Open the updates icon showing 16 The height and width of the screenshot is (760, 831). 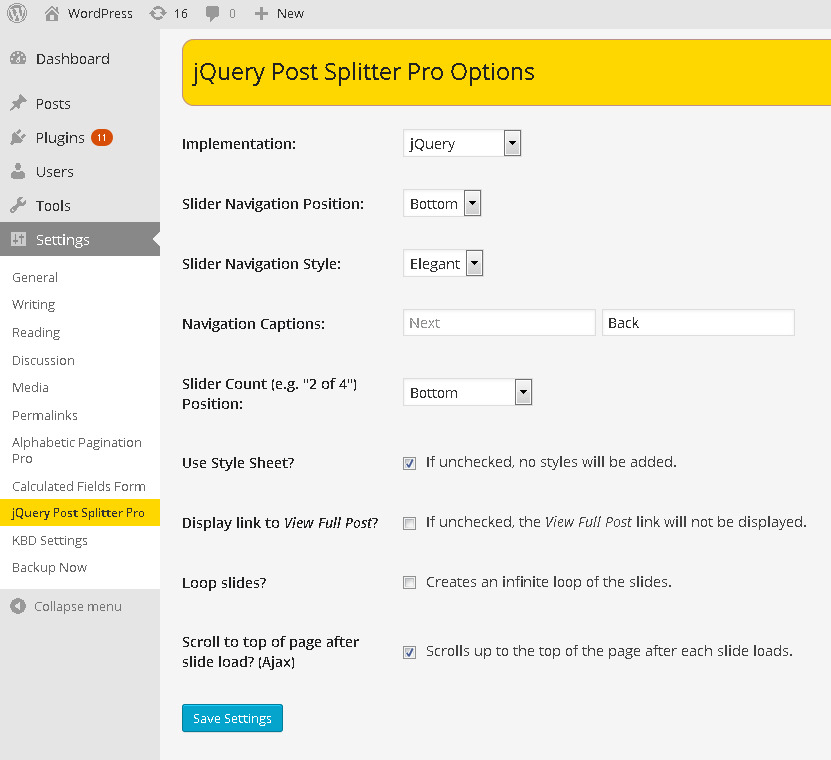157,13
